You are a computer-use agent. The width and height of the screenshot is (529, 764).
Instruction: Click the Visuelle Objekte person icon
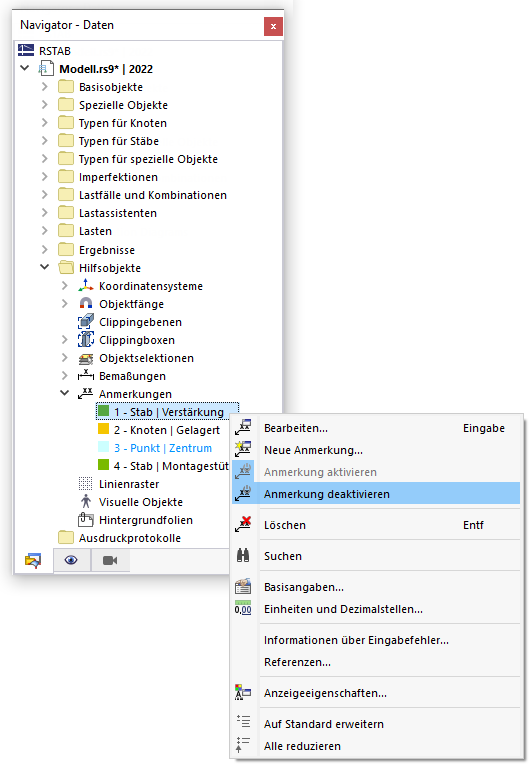click(86, 501)
